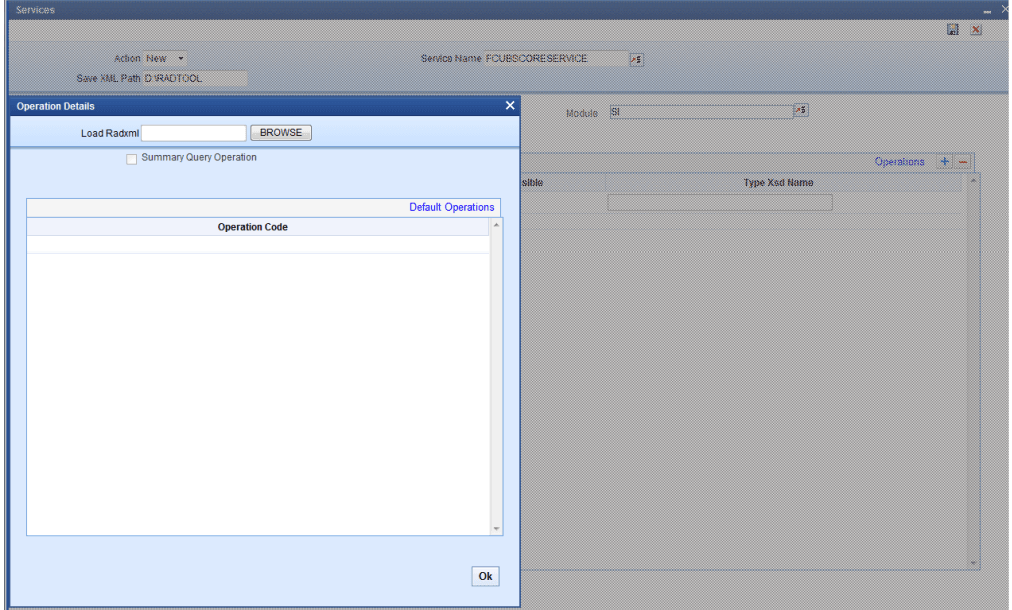Click the Service Name field FCUBSCORESERVICE
The image size is (1012, 610).
[556, 58]
